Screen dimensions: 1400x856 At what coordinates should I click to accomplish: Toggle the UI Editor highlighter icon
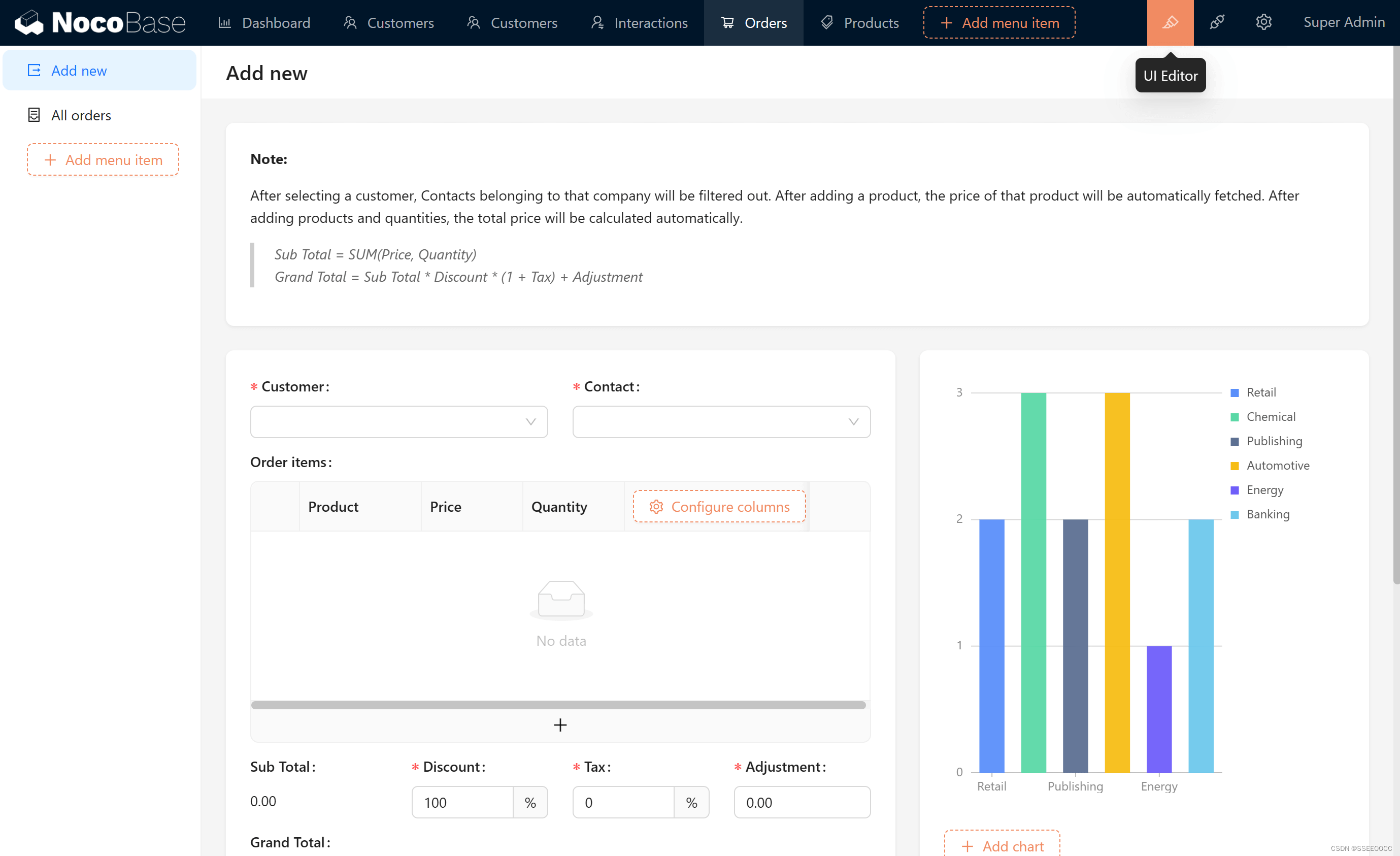pyautogui.click(x=1170, y=23)
